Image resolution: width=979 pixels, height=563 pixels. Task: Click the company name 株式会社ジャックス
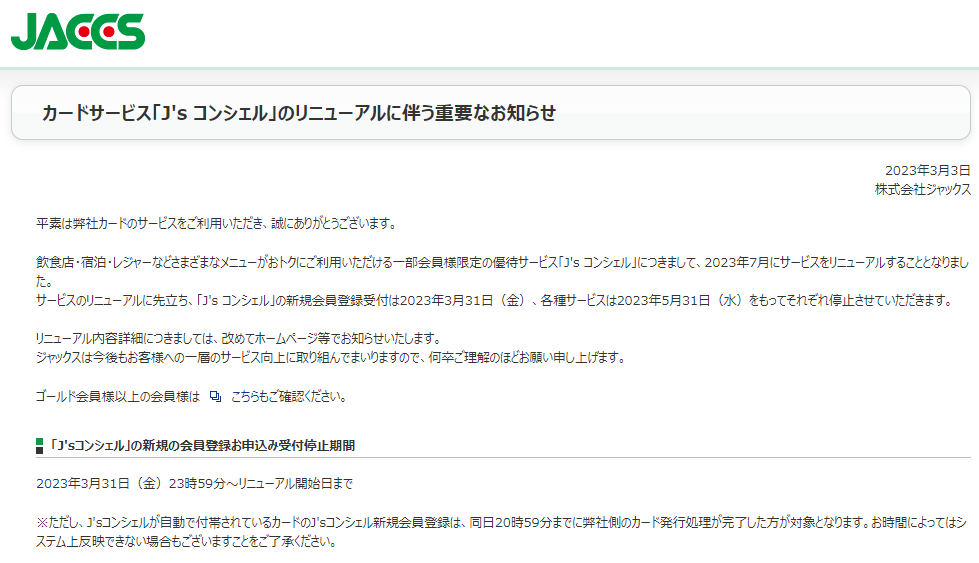(x=923, y=189)
